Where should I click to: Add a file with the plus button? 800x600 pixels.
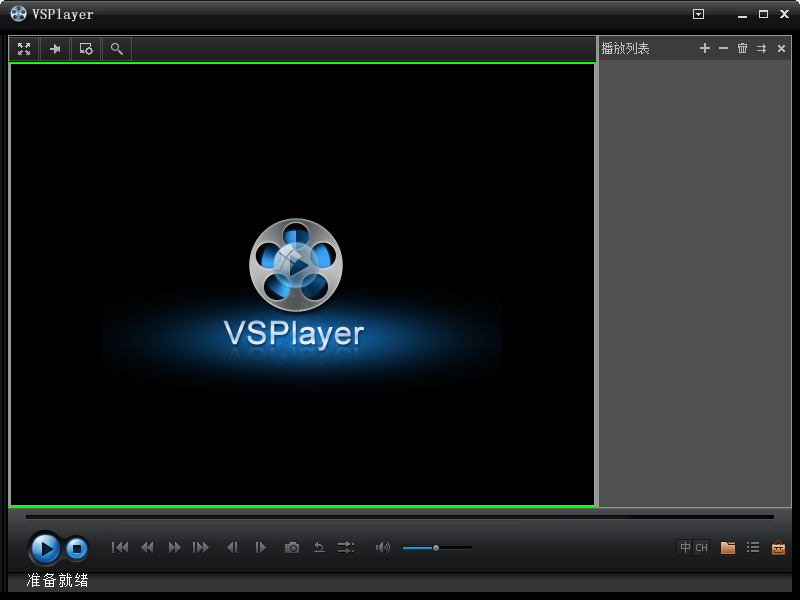pyautogui.click(x=704, y=48)
